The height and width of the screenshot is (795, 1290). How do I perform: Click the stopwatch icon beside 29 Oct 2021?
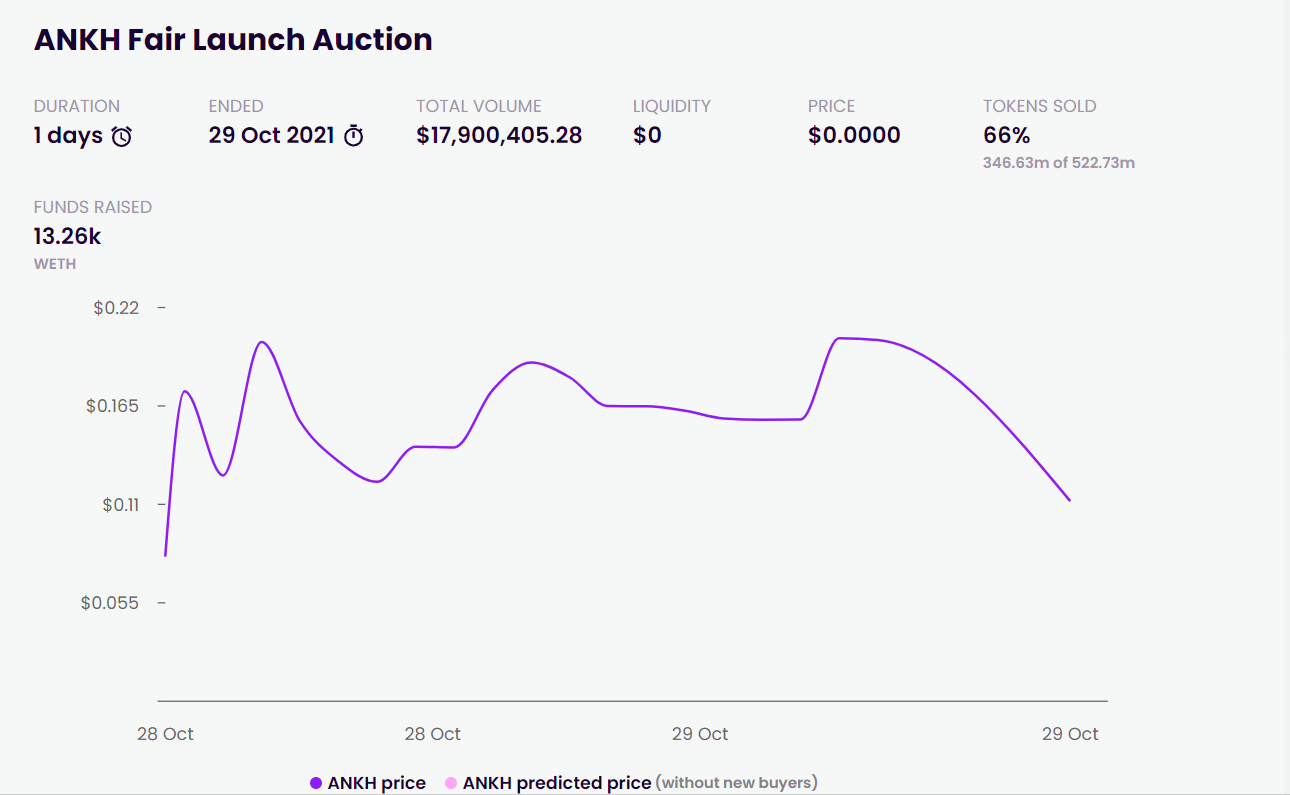(354, 136)
